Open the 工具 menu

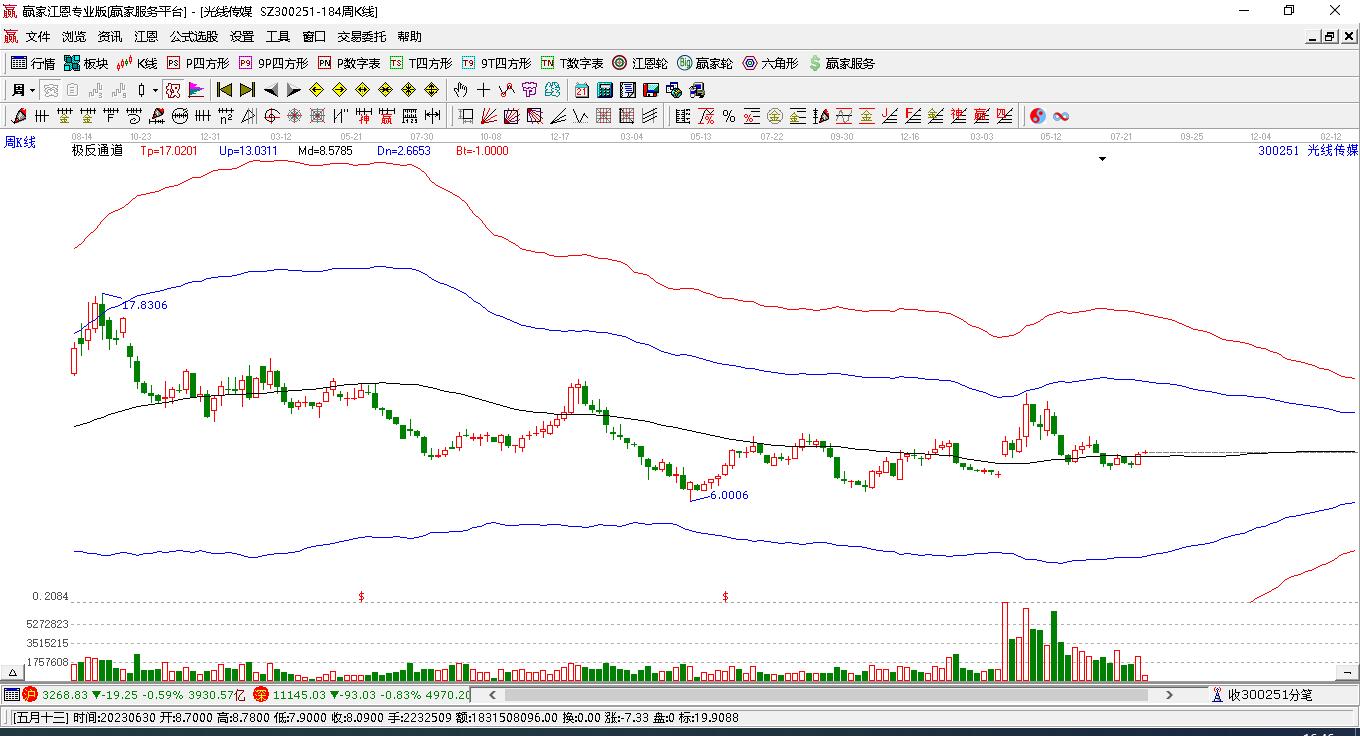tap(278, 37)
